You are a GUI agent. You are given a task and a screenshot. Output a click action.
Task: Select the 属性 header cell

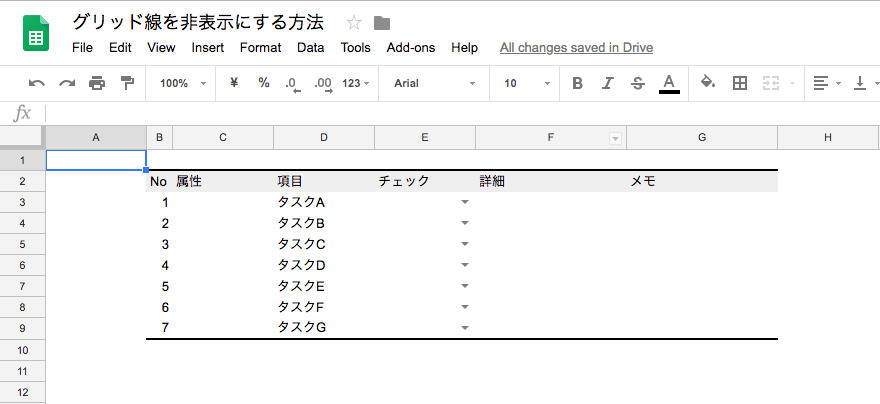pos(223,181)
